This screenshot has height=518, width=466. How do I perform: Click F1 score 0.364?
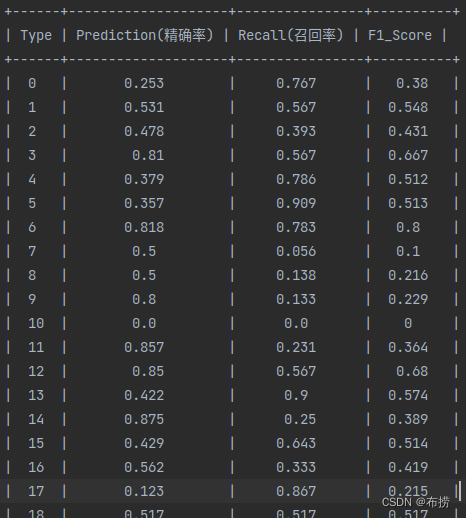pyautogui.click(x=408, y=347)
